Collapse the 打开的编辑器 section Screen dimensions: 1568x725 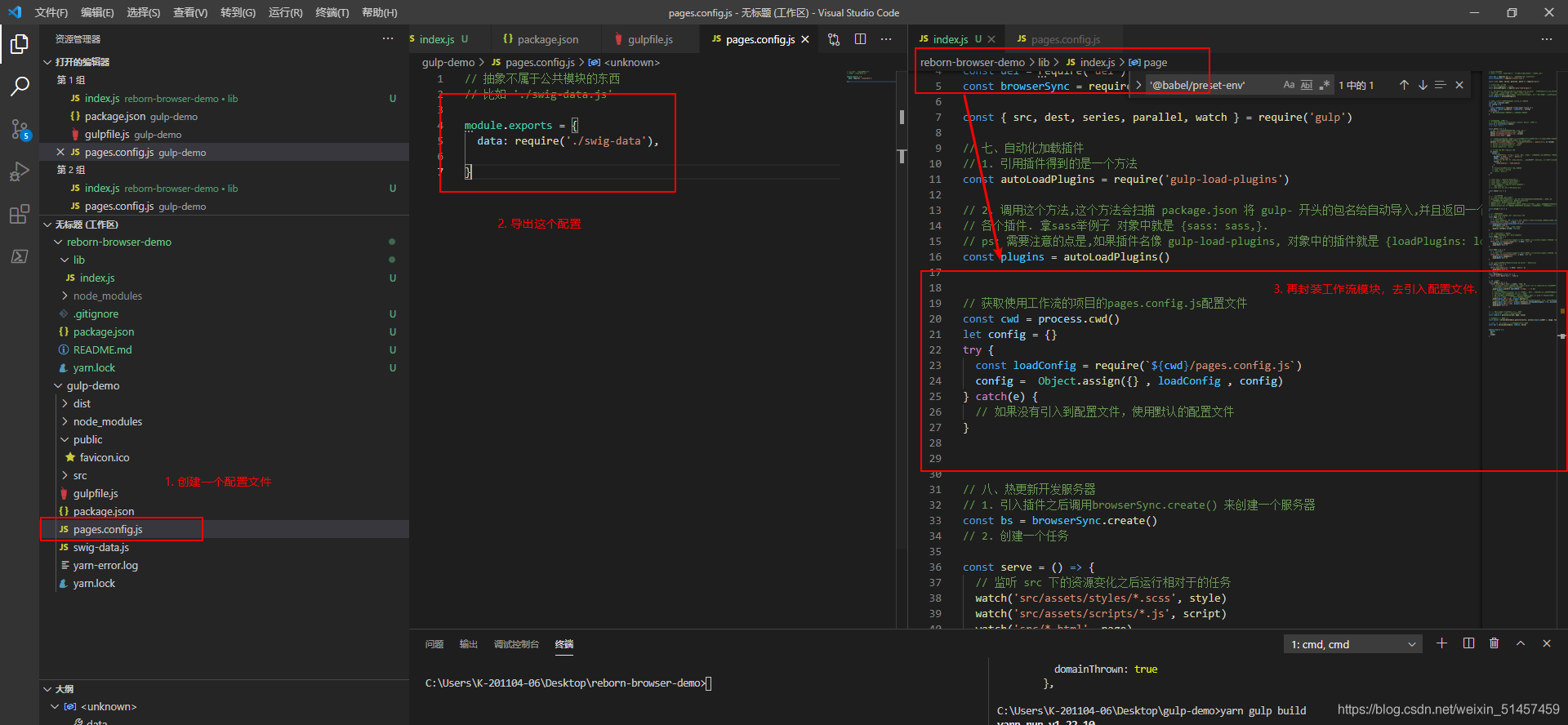click(47, 62)
